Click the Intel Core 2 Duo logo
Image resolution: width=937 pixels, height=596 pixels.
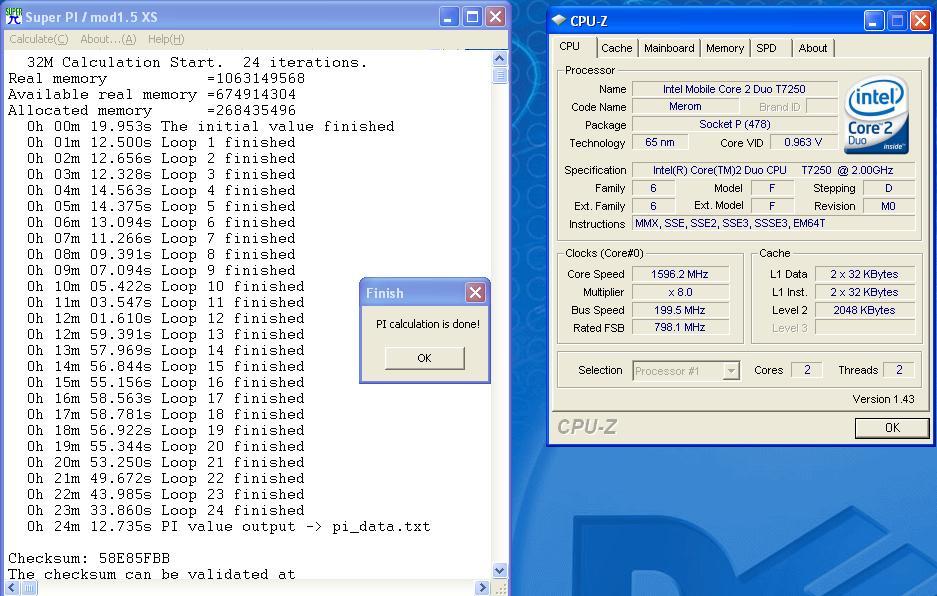click(x=876, y=114)
